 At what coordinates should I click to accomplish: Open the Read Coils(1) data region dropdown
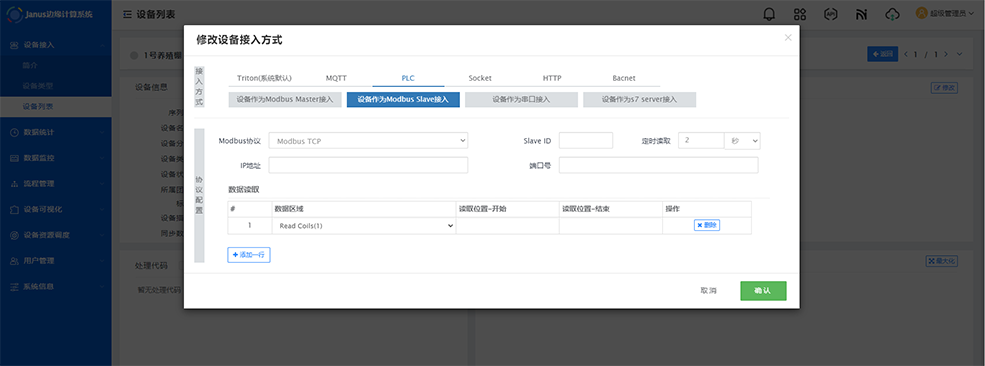(364, 226)
